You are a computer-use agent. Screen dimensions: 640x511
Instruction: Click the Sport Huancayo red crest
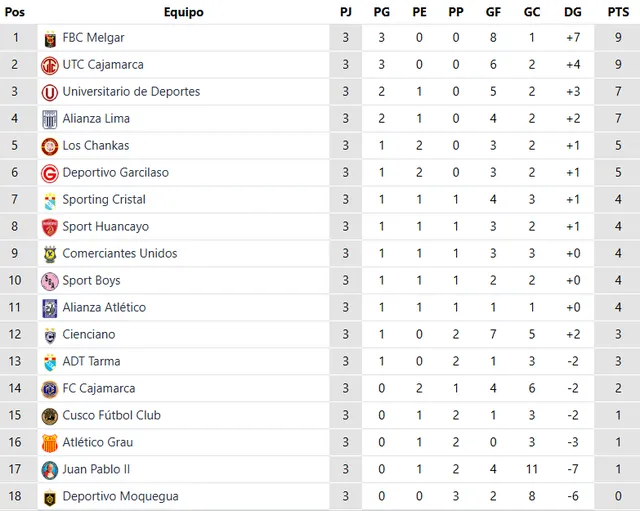point(50,227)
